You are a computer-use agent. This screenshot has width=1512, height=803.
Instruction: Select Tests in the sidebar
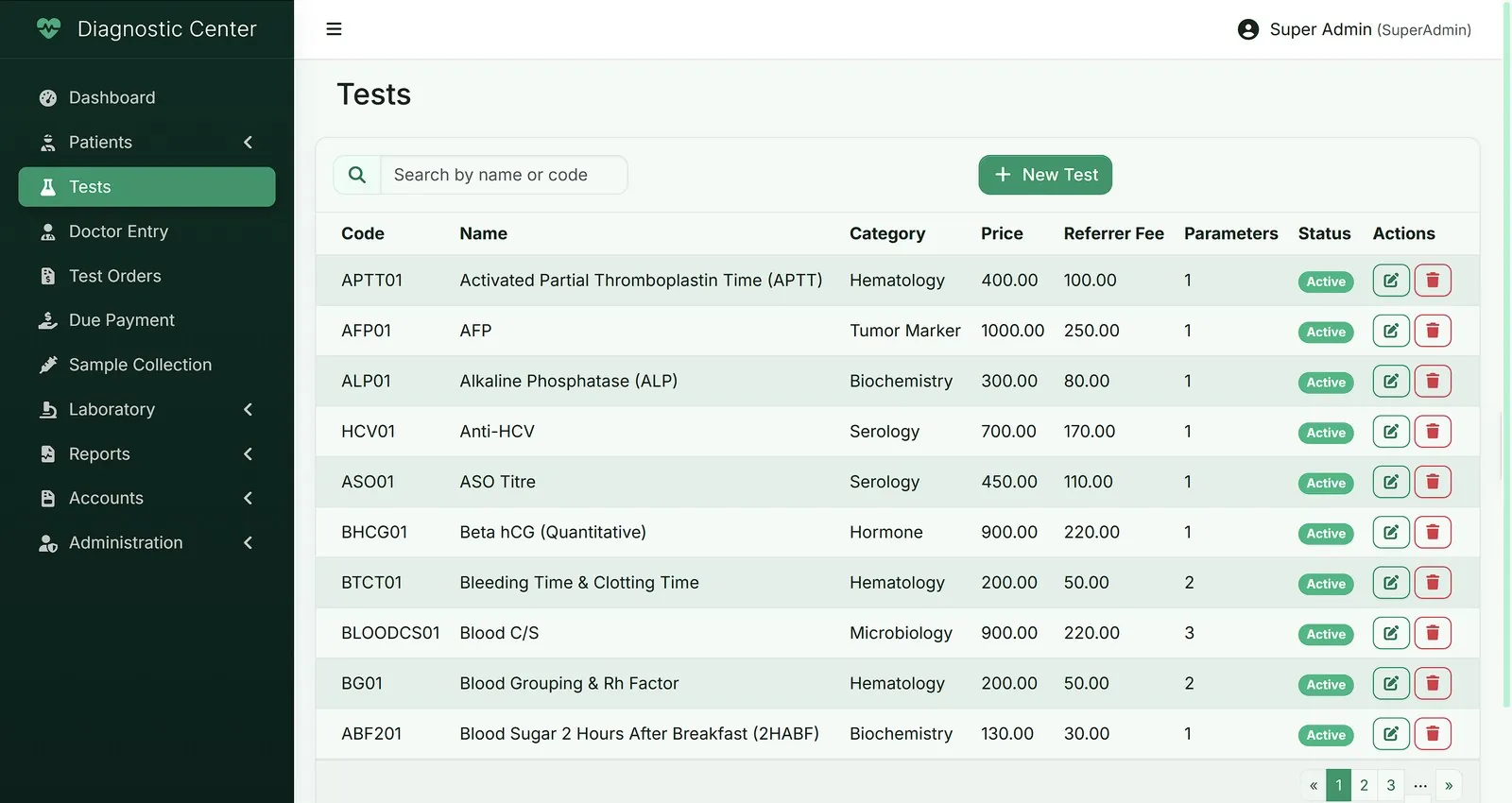(x=146, y=187)
